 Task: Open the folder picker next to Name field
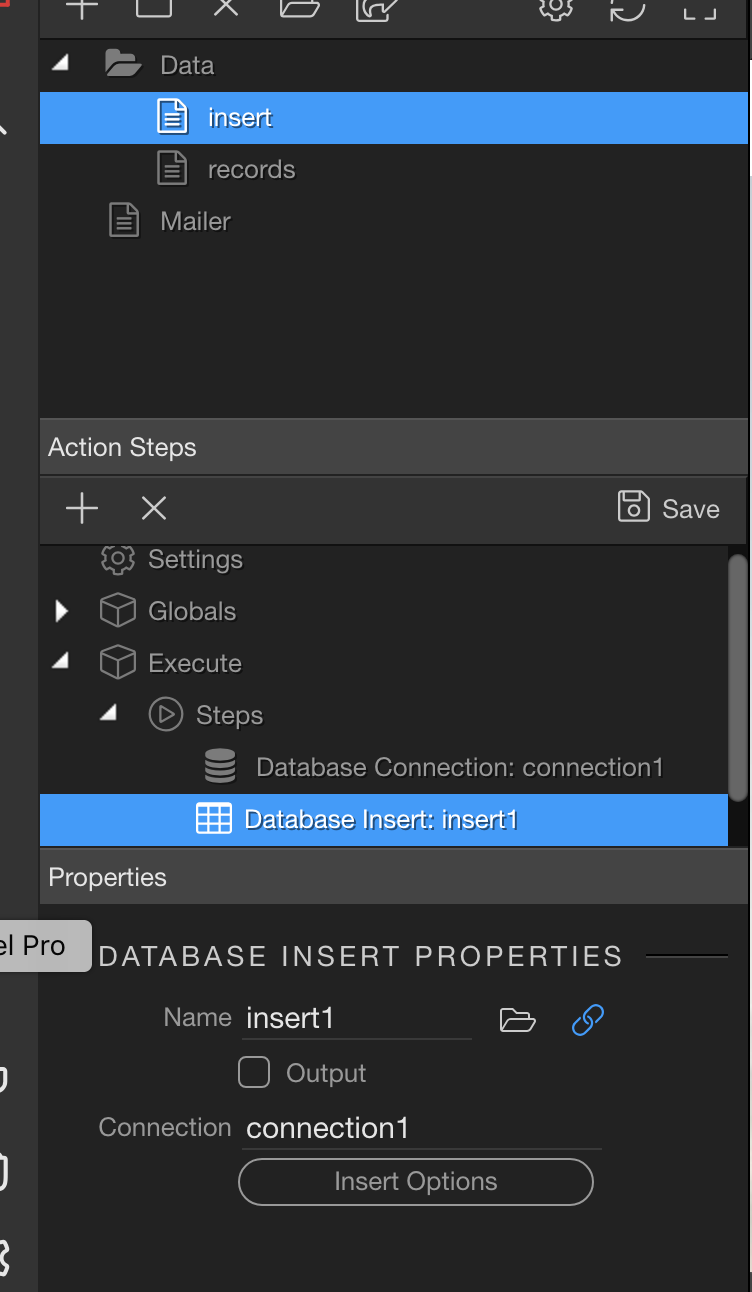(517, 1020)
